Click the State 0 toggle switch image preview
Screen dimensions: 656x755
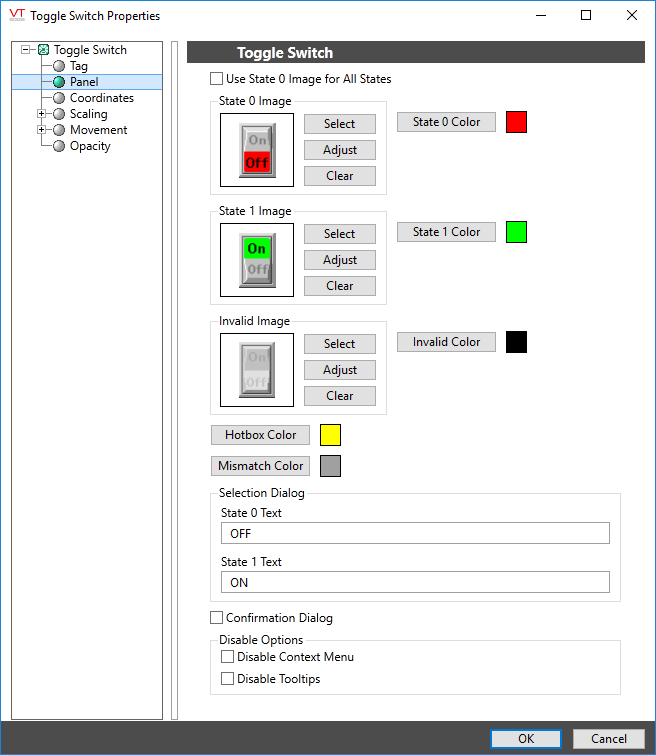[x=257, y=150]
